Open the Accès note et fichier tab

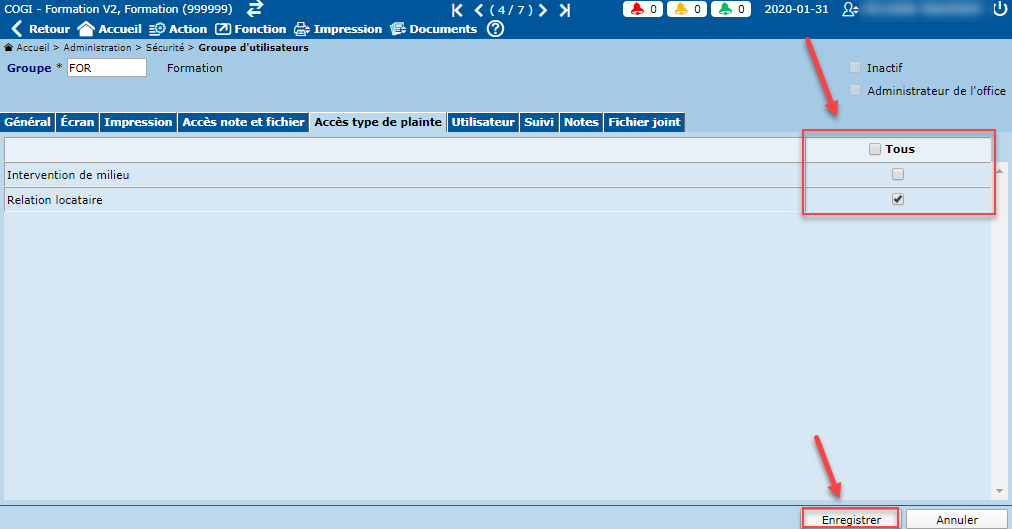click(x=243, y=122)
